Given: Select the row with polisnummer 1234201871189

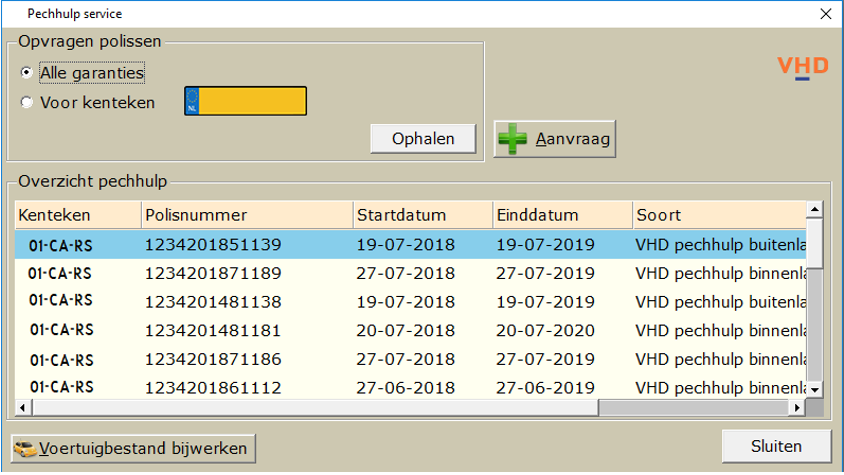Looking at the screenshot, I should click(411, 273).
